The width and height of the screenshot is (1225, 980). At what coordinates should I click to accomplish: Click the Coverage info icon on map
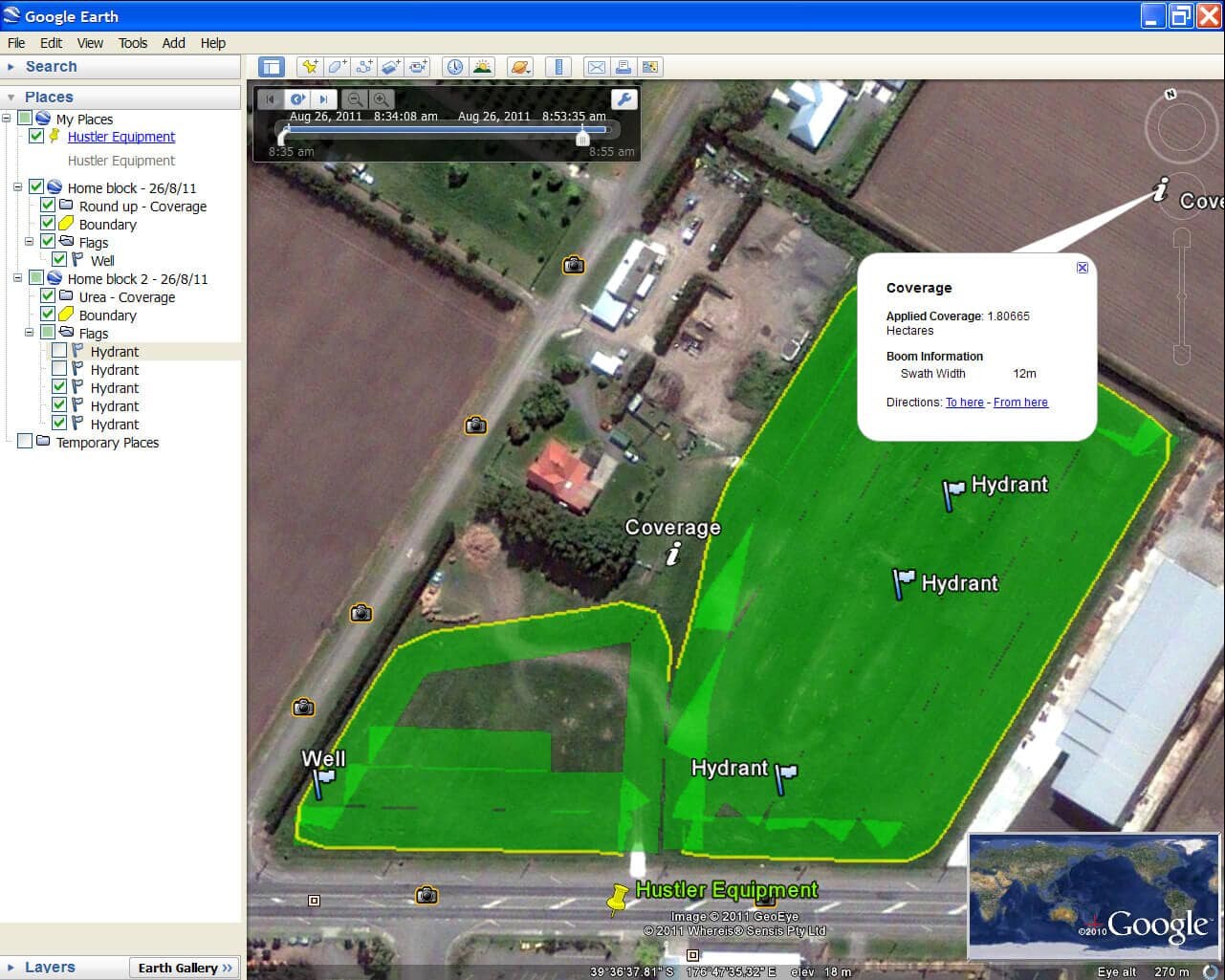(673, 553)
